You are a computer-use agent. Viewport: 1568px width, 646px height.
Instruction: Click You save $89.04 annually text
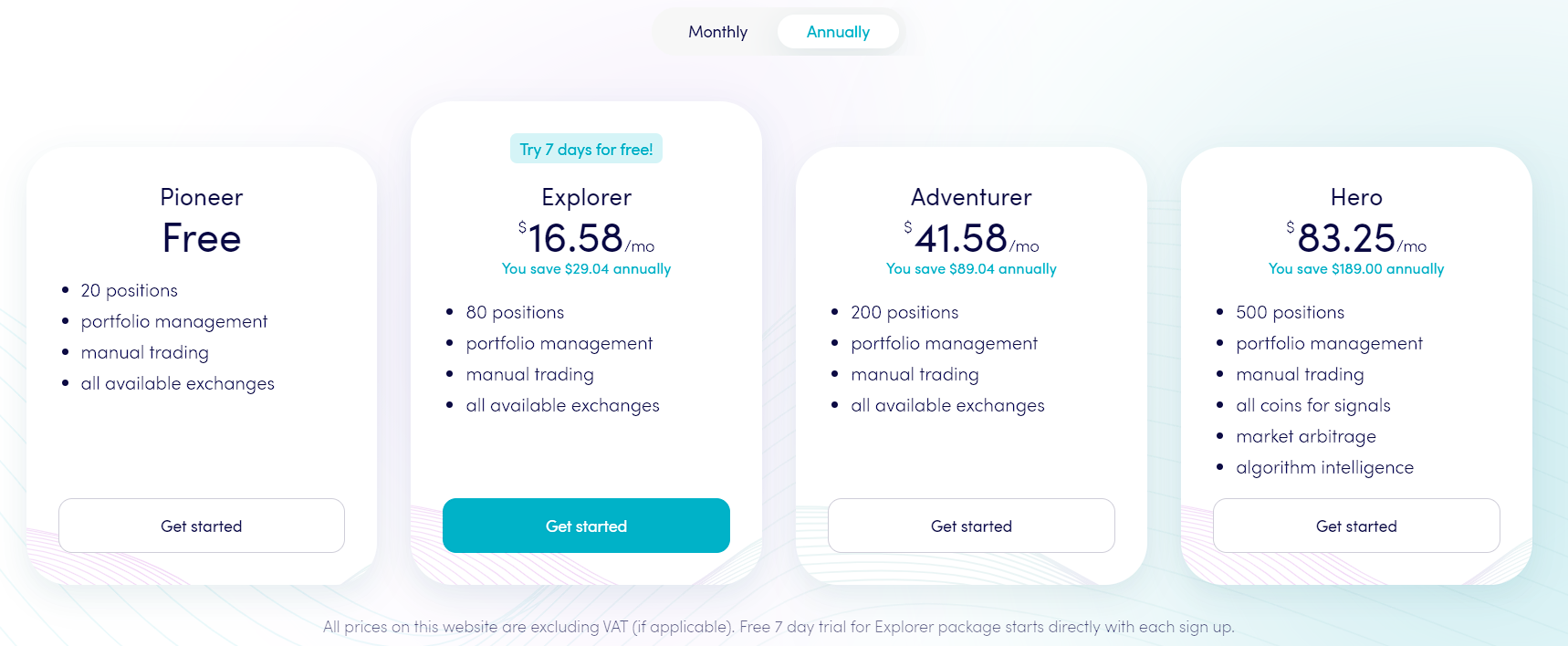tap(971, 269)
